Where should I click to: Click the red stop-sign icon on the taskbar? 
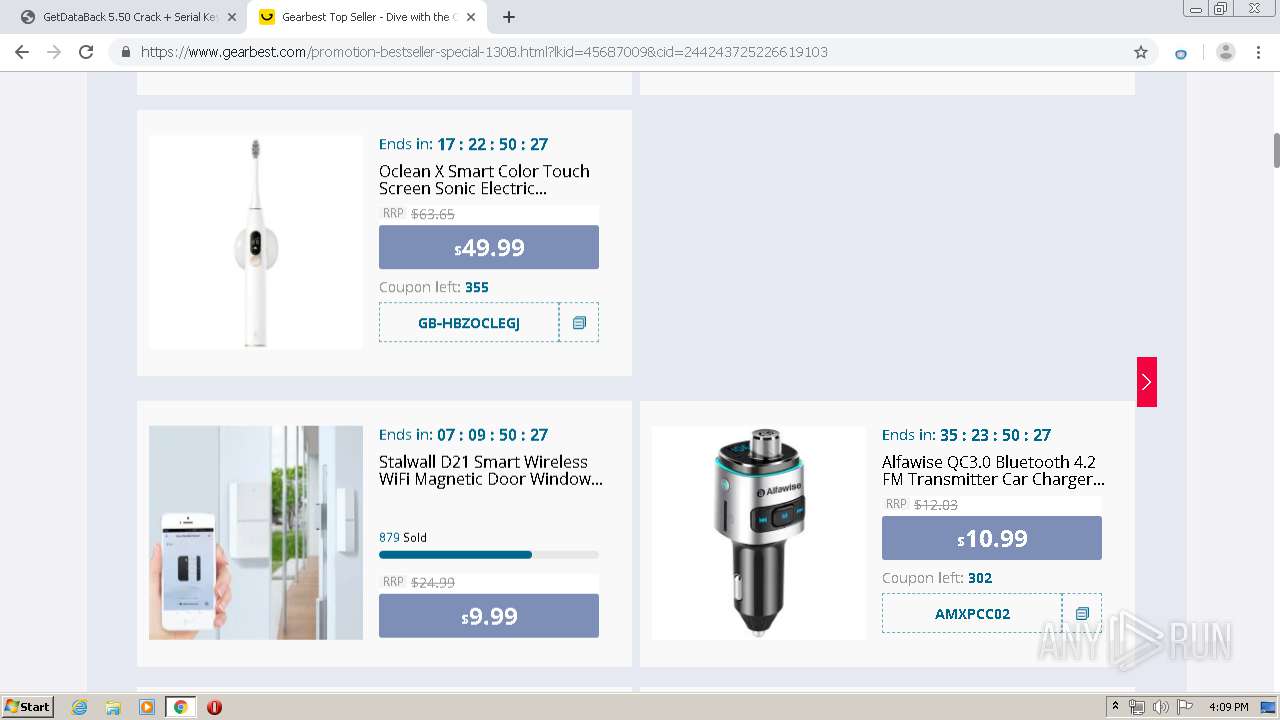point(214,707)
